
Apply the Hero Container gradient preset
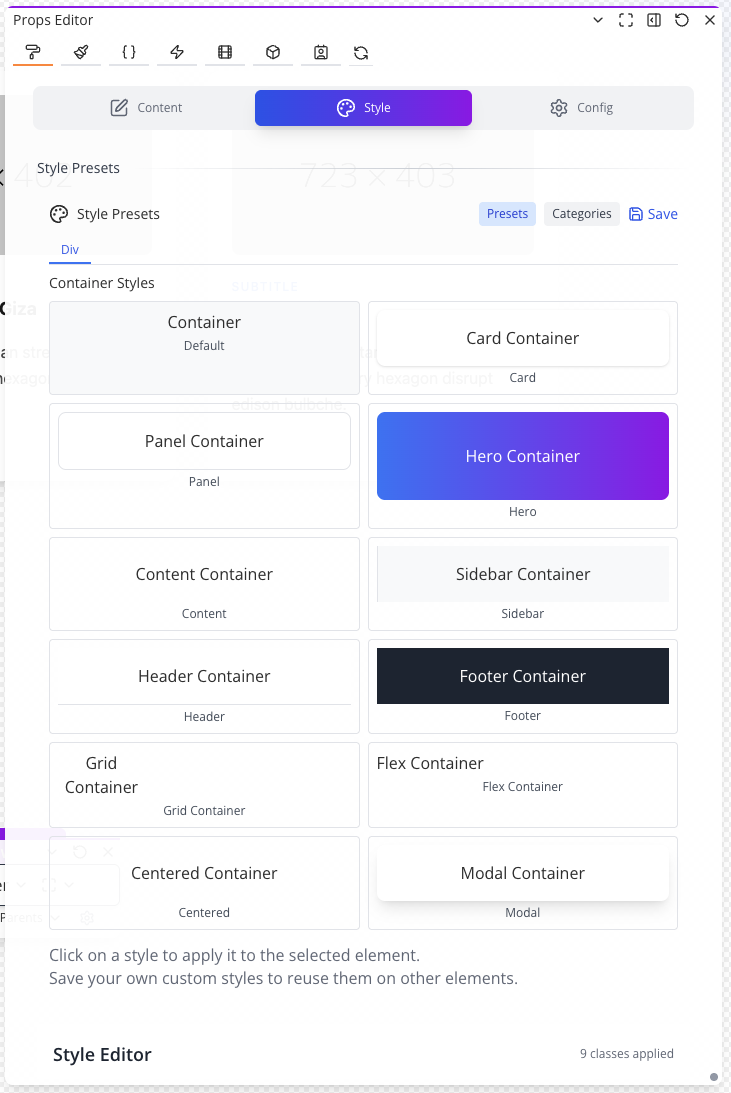click(x=522, y=456)
